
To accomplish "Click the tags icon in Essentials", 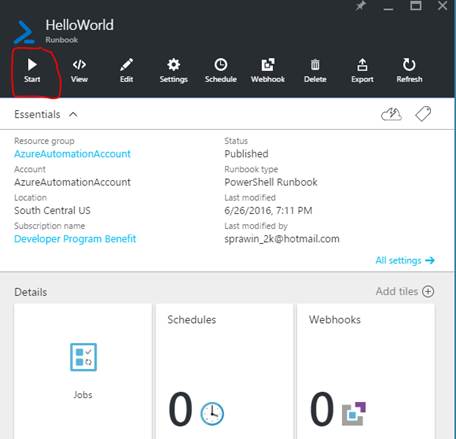I will (x=423, y=114).
